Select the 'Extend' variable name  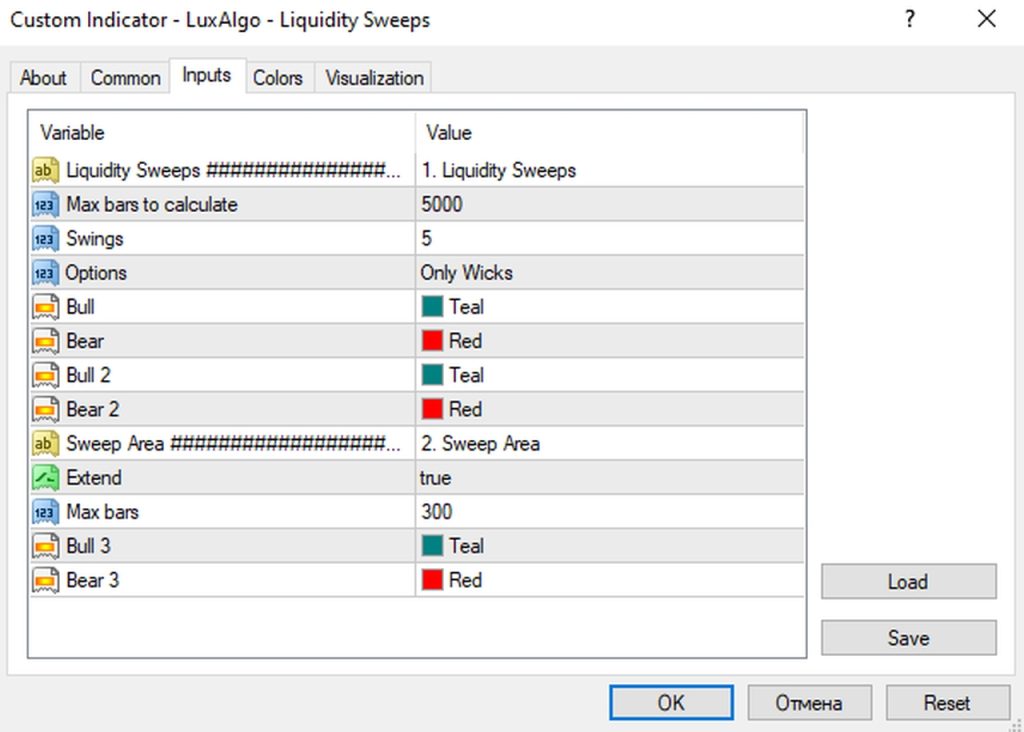point(94,477)
